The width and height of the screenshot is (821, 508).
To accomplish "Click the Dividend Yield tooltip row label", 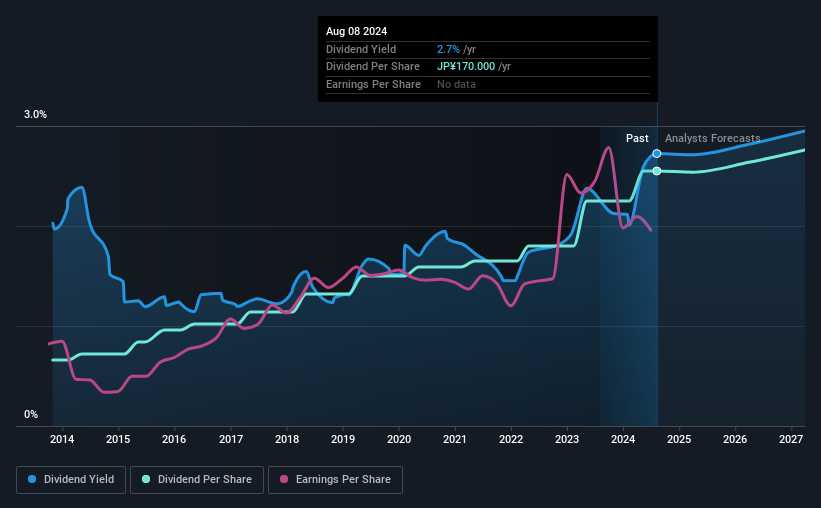I will coord(361,49).
